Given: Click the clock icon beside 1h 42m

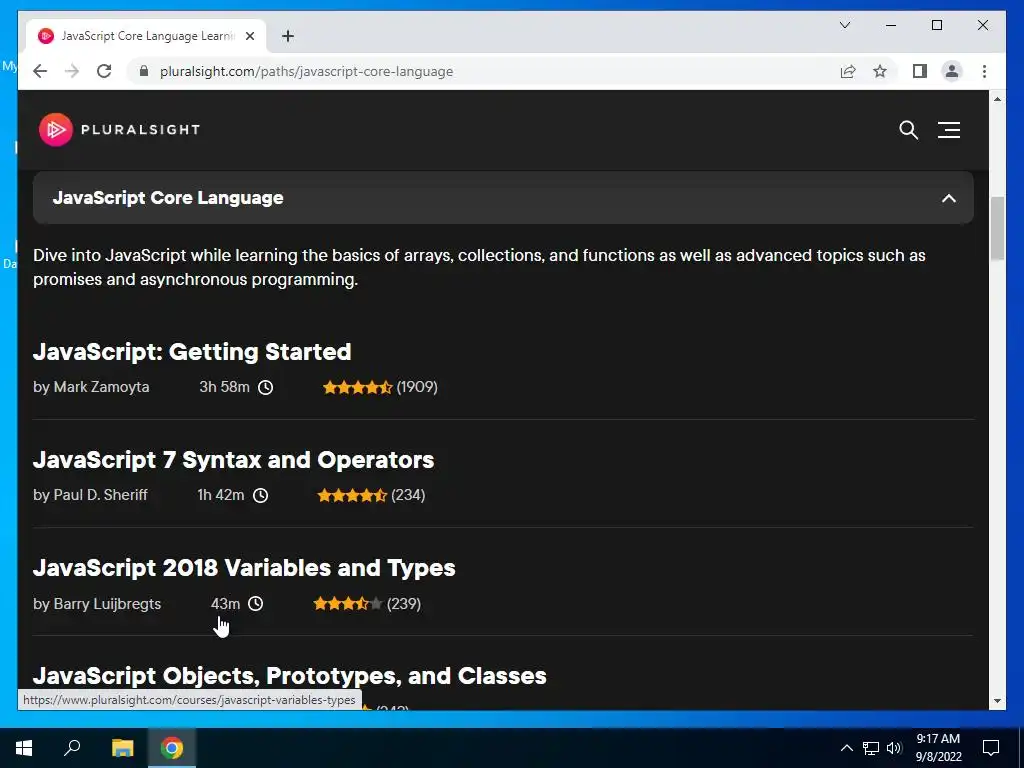Looking at the screenshot, I should click(x=260, y=495).
